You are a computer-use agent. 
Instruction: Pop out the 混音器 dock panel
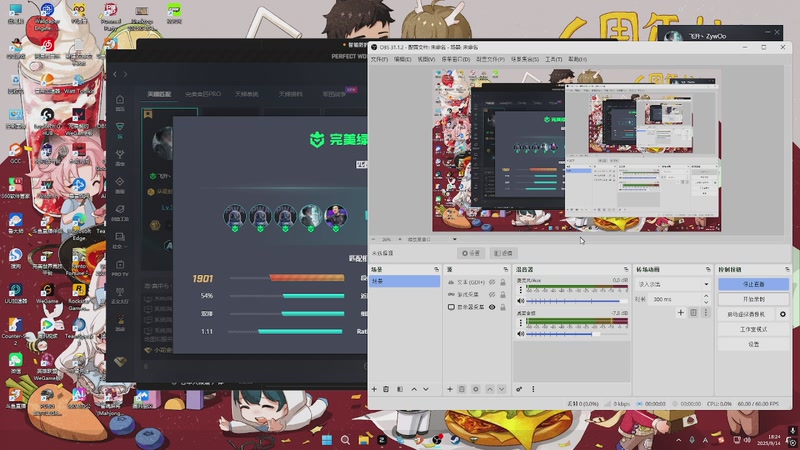point(626,269)
